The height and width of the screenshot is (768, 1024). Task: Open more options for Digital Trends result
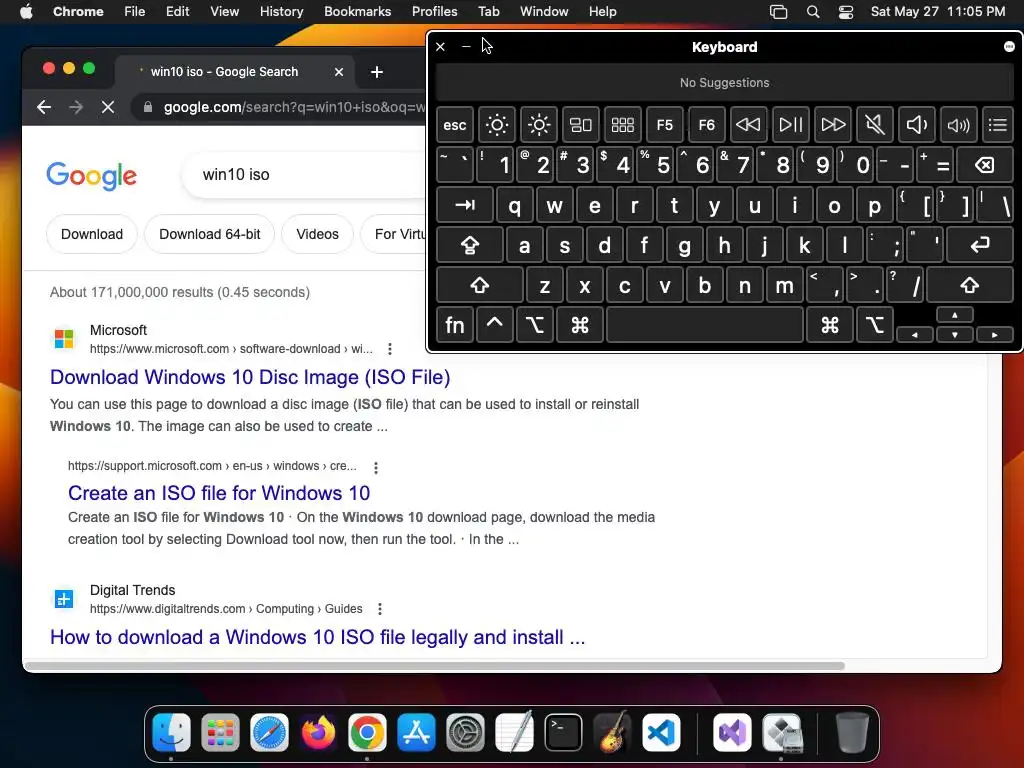(380, 609)
